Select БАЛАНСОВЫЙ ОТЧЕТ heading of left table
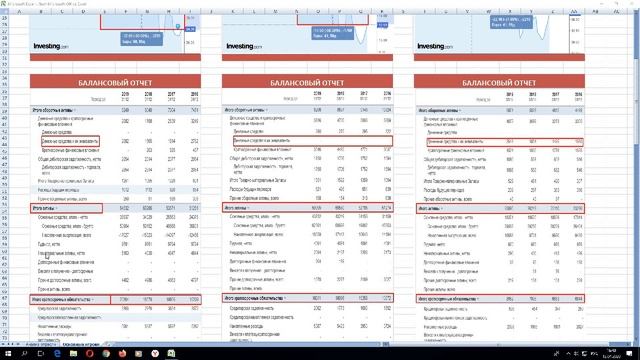Screen dimensions: 640x360 point(115,83)
